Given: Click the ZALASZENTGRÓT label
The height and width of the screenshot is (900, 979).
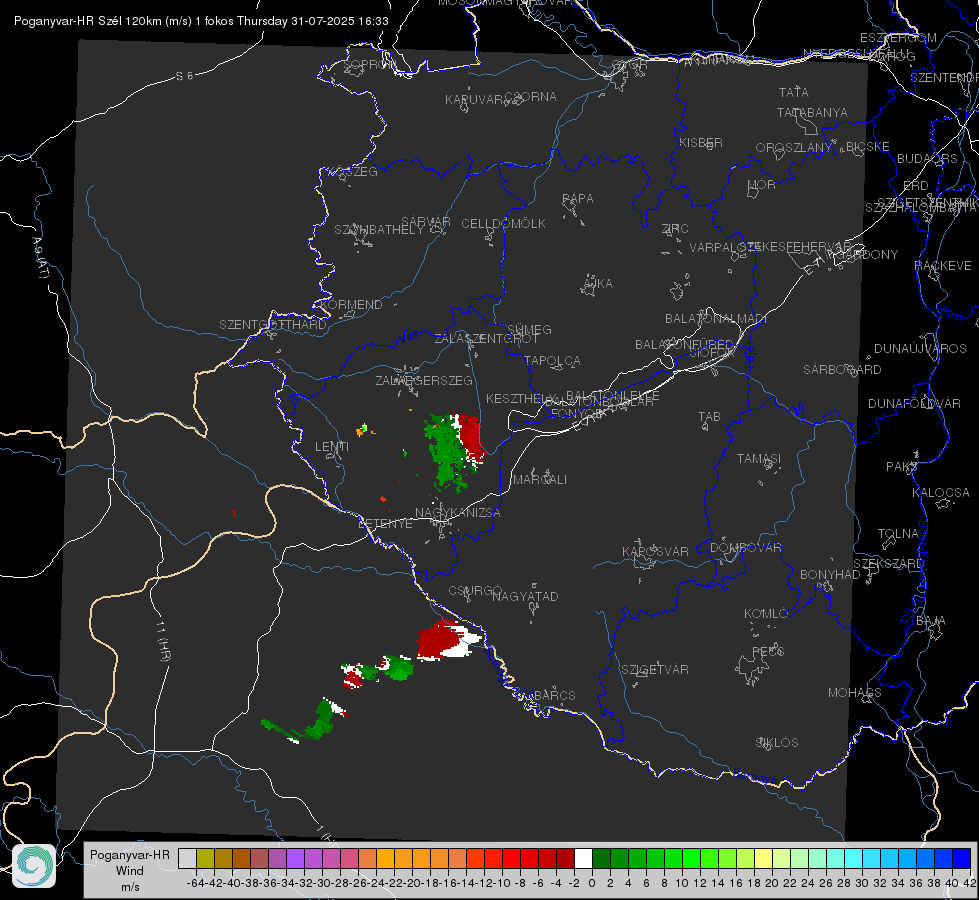Looking at the screenshot, I should [486, 339].
